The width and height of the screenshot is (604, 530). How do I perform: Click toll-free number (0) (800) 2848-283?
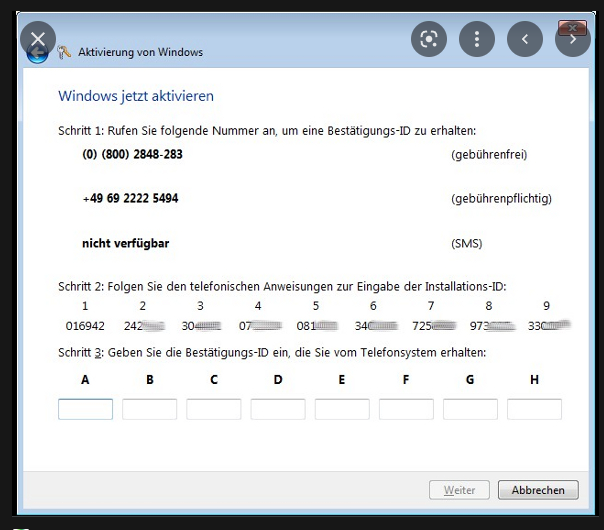tap(133, 154)
